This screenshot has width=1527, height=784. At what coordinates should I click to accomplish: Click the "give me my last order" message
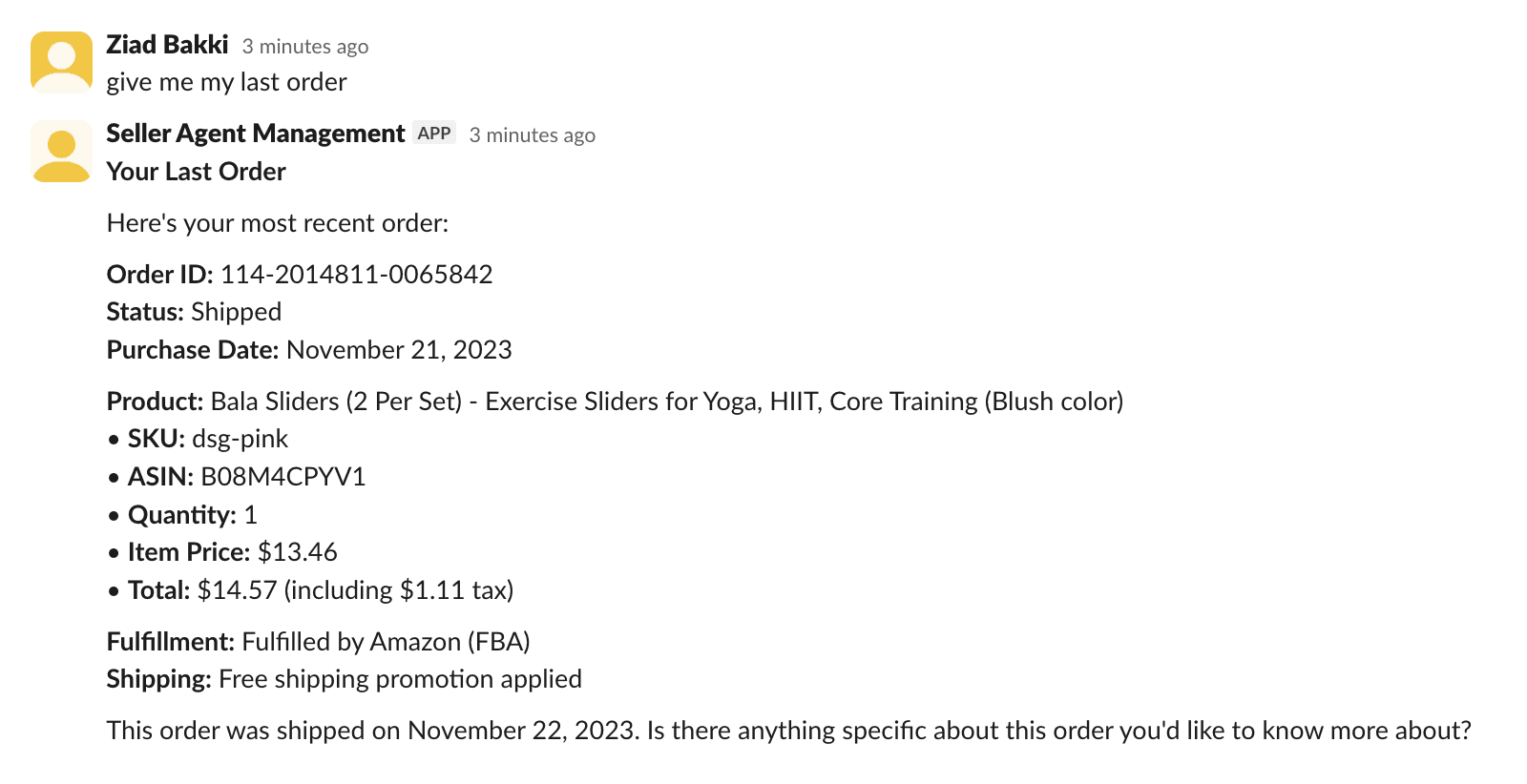coord(226,82)
